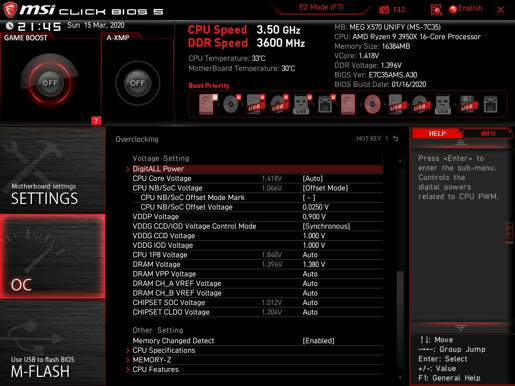Open the SETTINGS motherboard settings section

point(52,171)
